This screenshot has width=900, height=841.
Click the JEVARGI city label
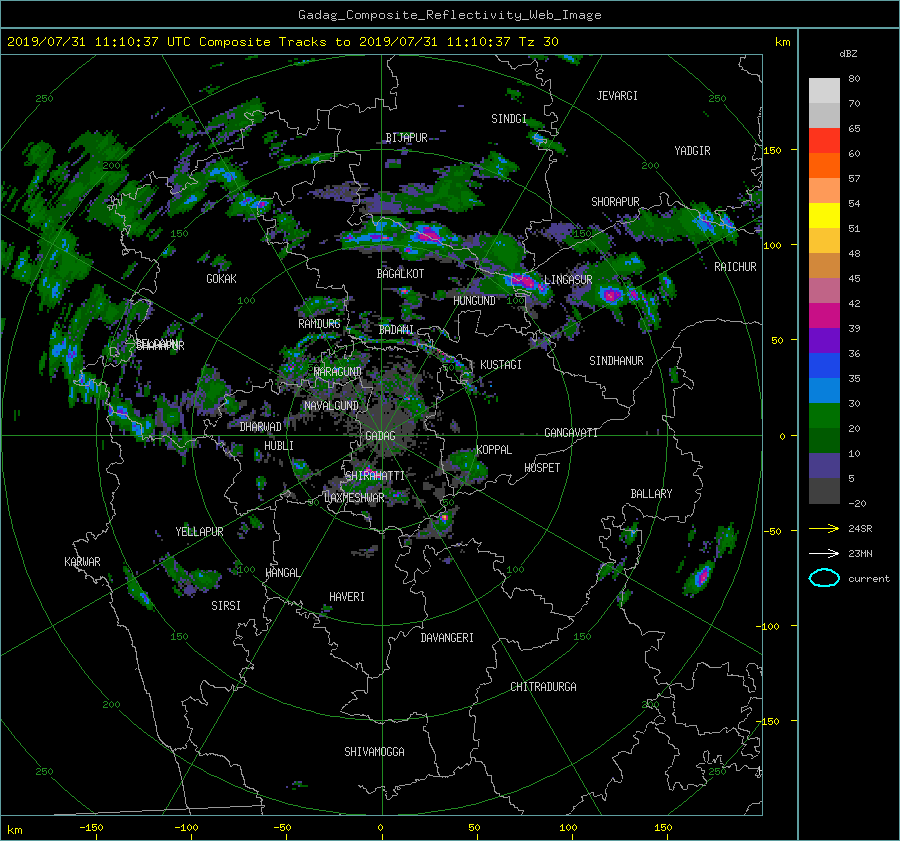click(617, 96)
